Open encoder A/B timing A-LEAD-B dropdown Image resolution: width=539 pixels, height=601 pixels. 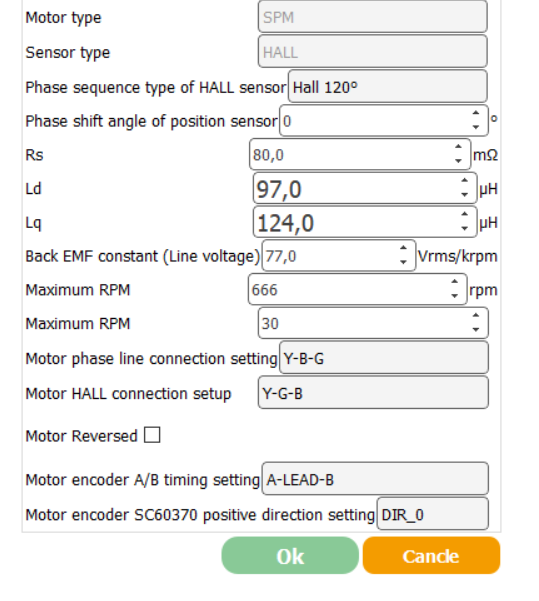(x=375, y=479)
